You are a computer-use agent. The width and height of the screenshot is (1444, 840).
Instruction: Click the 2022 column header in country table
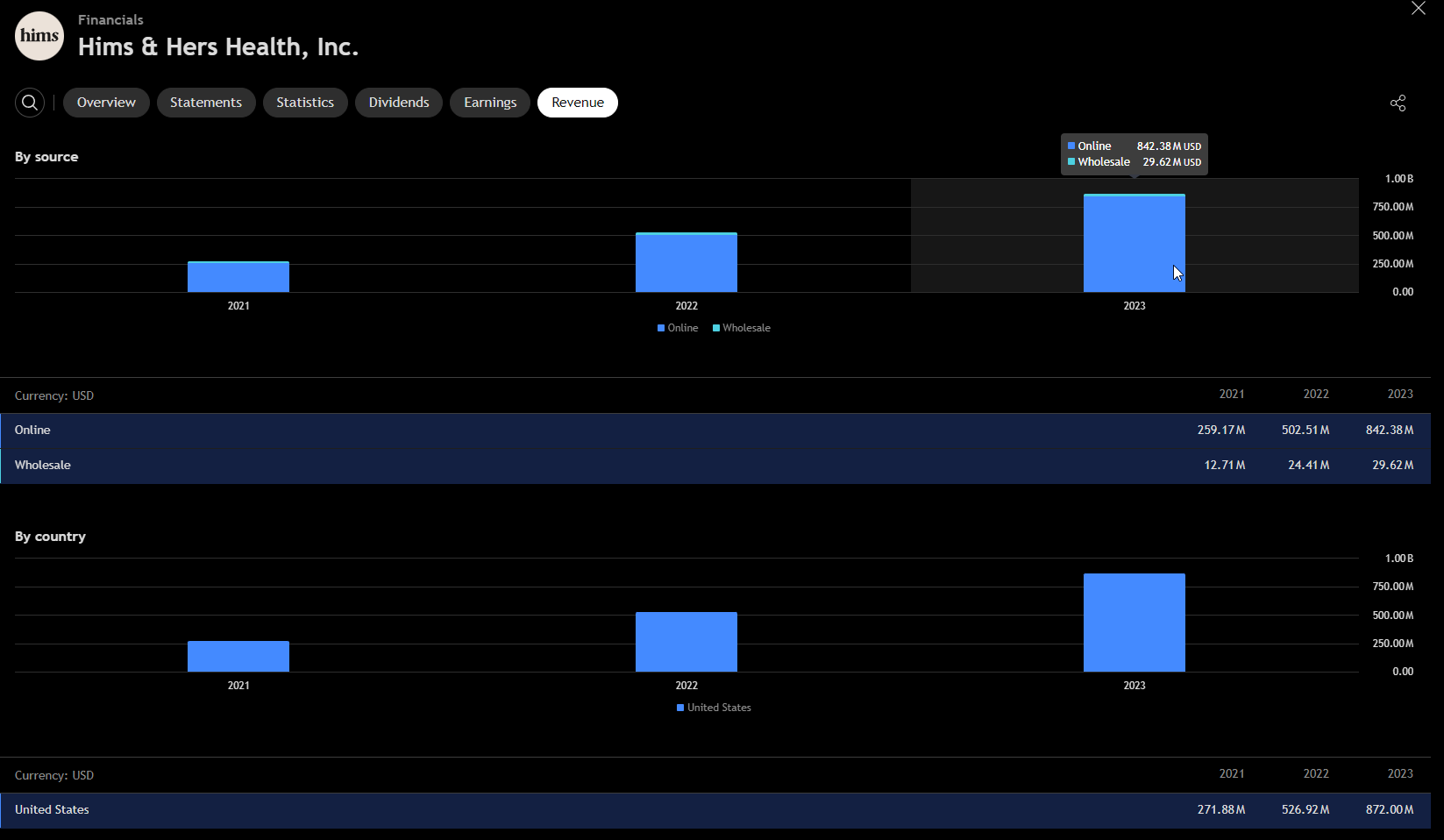[1316, 774]
